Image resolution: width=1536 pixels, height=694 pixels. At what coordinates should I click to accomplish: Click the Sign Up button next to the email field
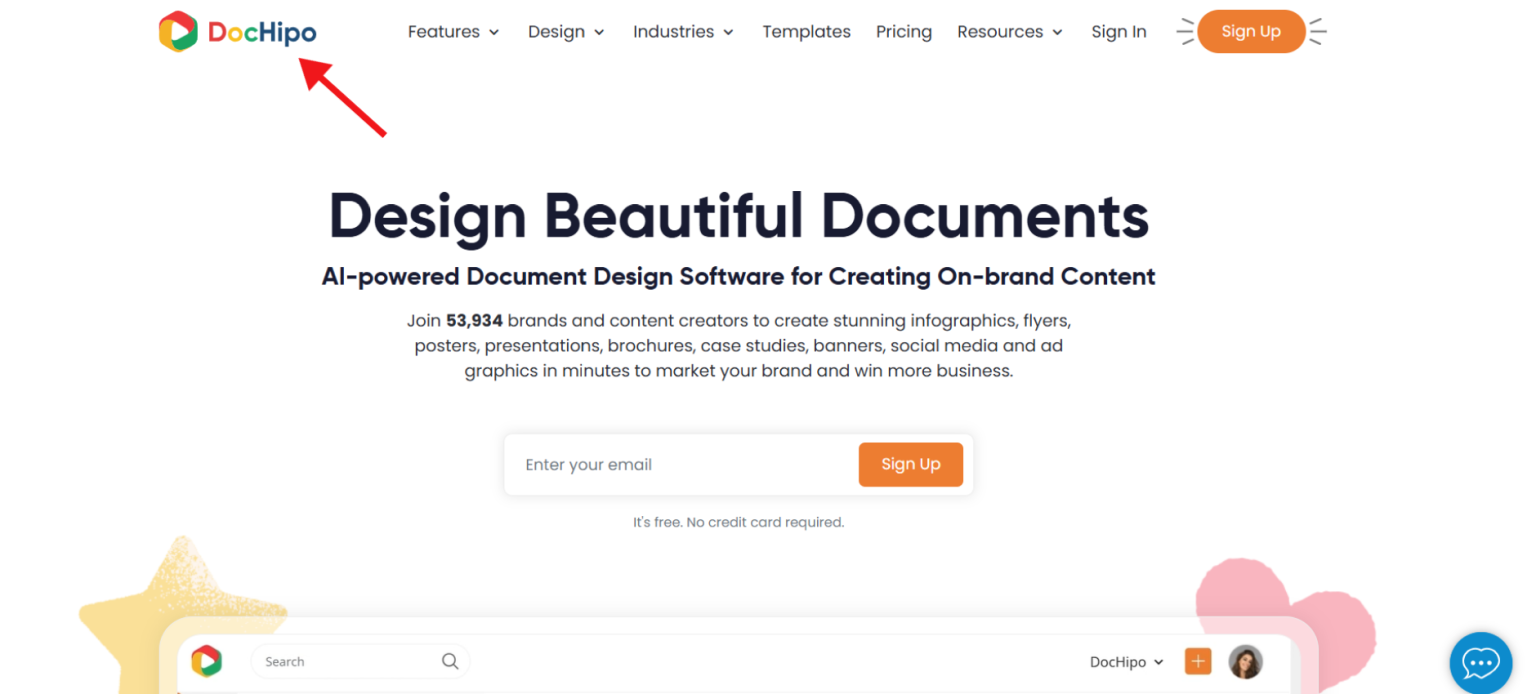click(x=910, y=464)
